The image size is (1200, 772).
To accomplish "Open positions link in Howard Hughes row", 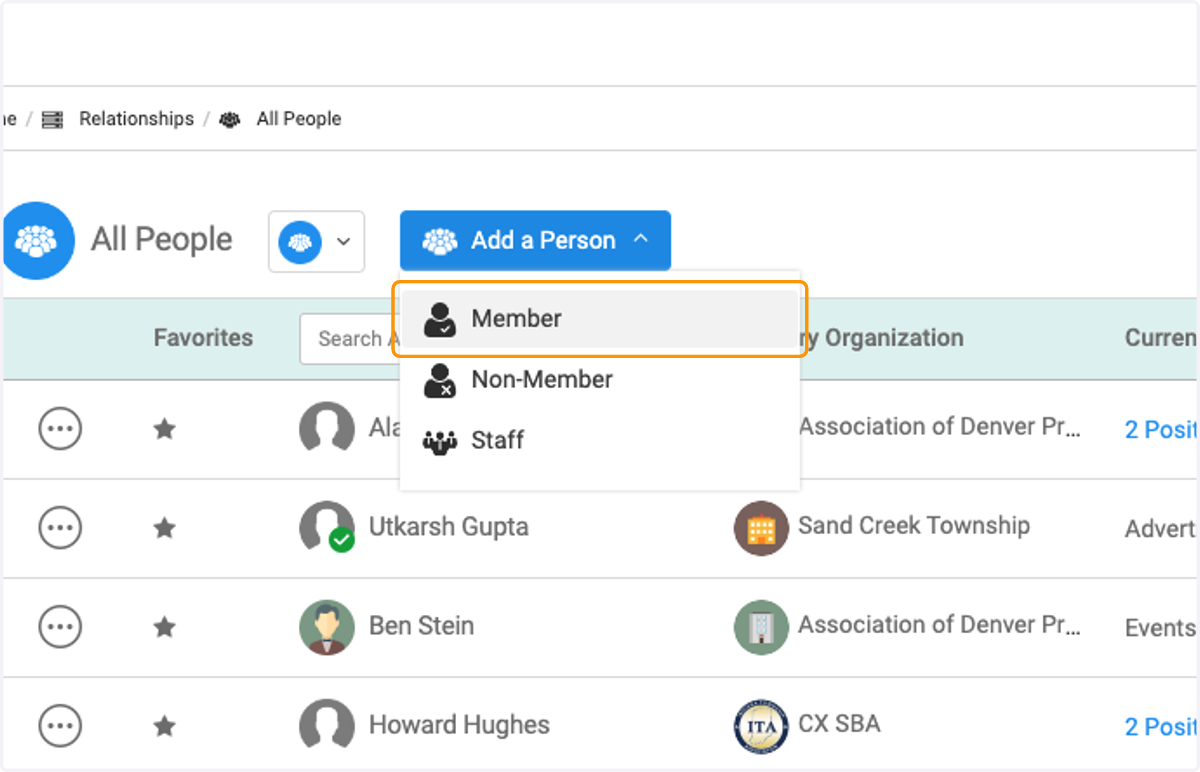I will 1161,727.
